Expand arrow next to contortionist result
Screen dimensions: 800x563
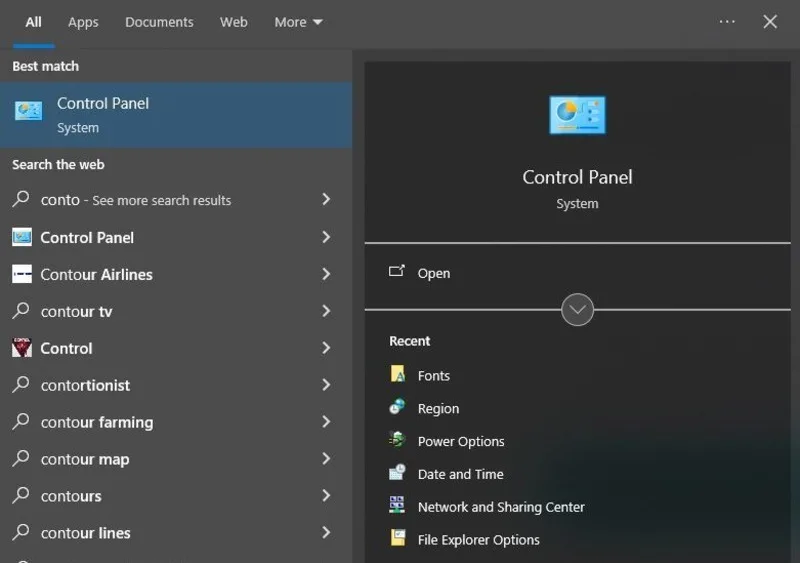[326, 384]
